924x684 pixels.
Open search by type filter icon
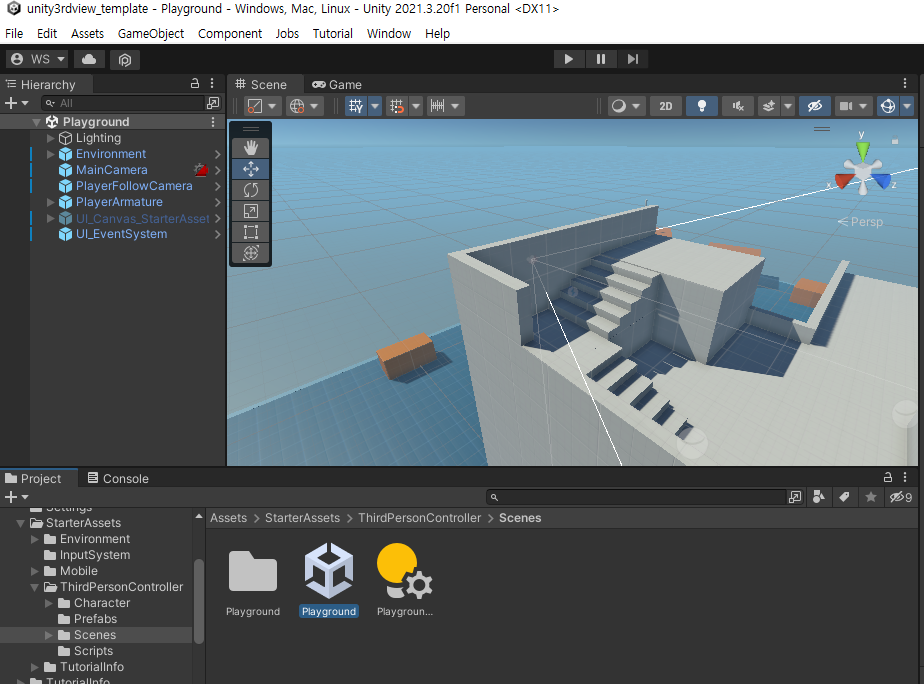click(x=819, y=497)
